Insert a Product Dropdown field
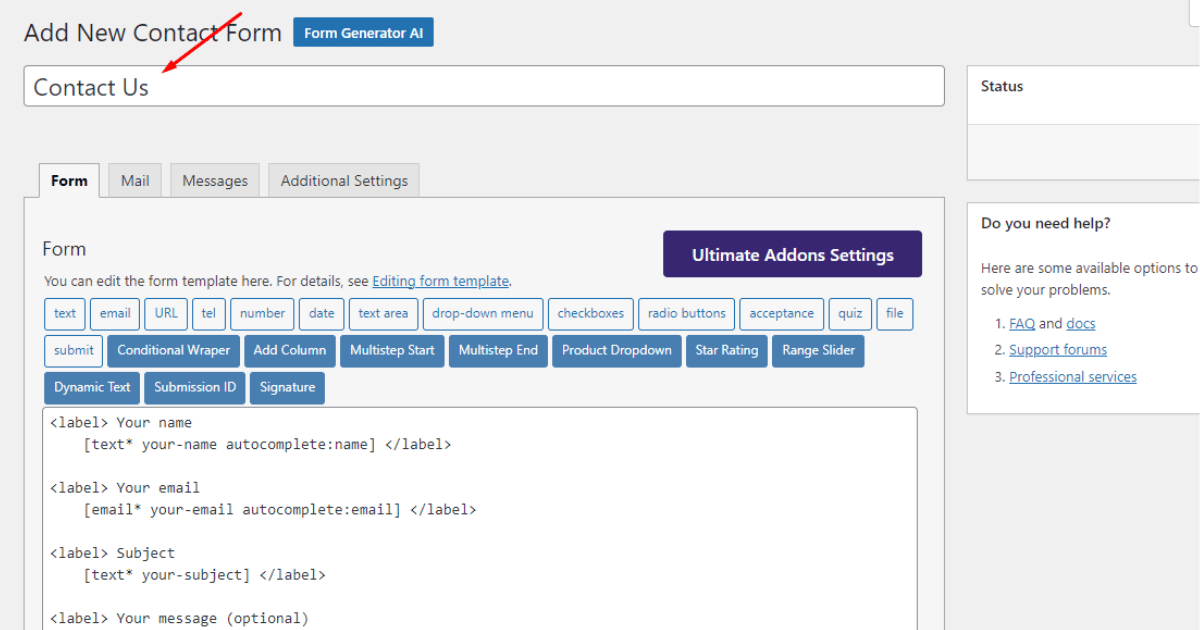The width and height of the screenshot is (1200, 630). (x=616, y=350)
